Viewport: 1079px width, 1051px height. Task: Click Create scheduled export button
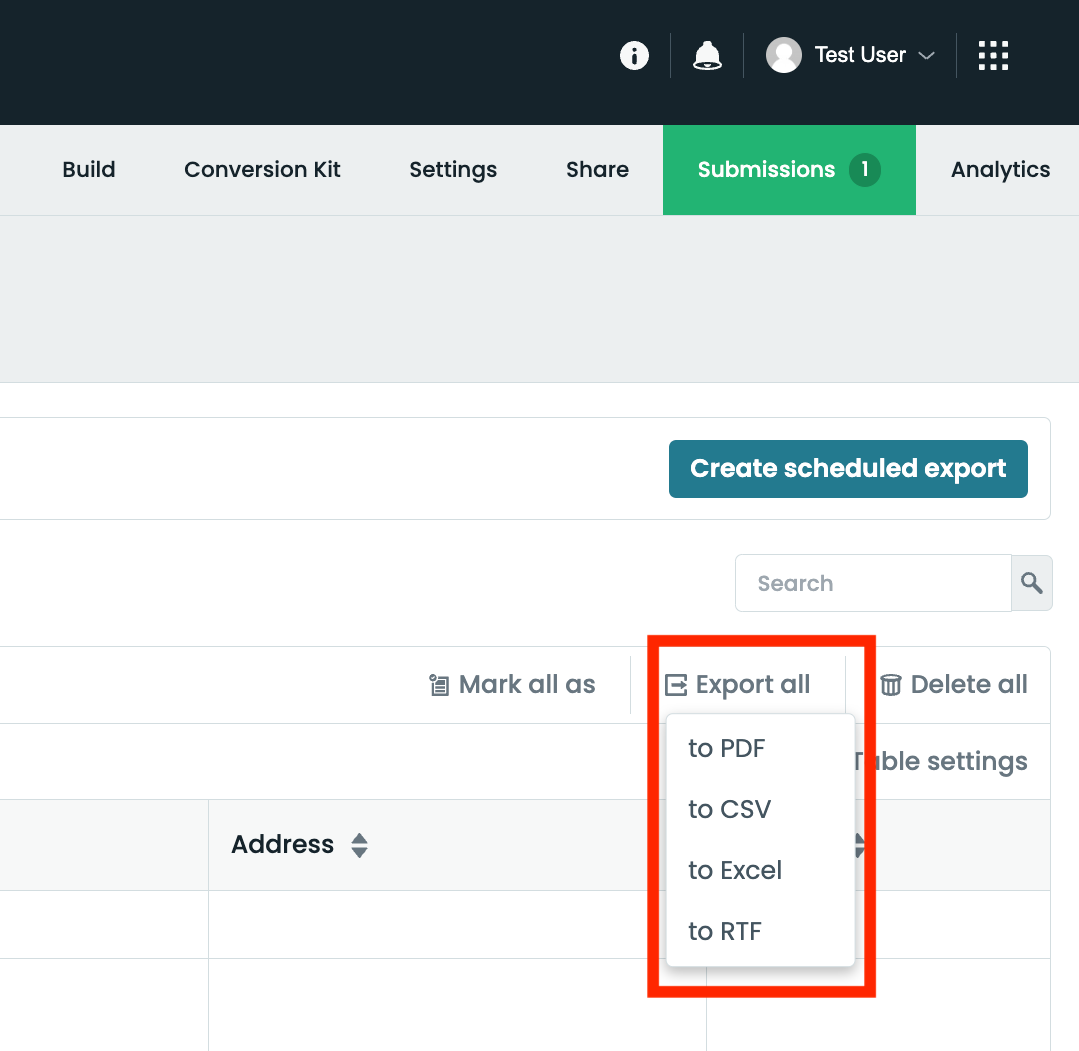(848, 469)
